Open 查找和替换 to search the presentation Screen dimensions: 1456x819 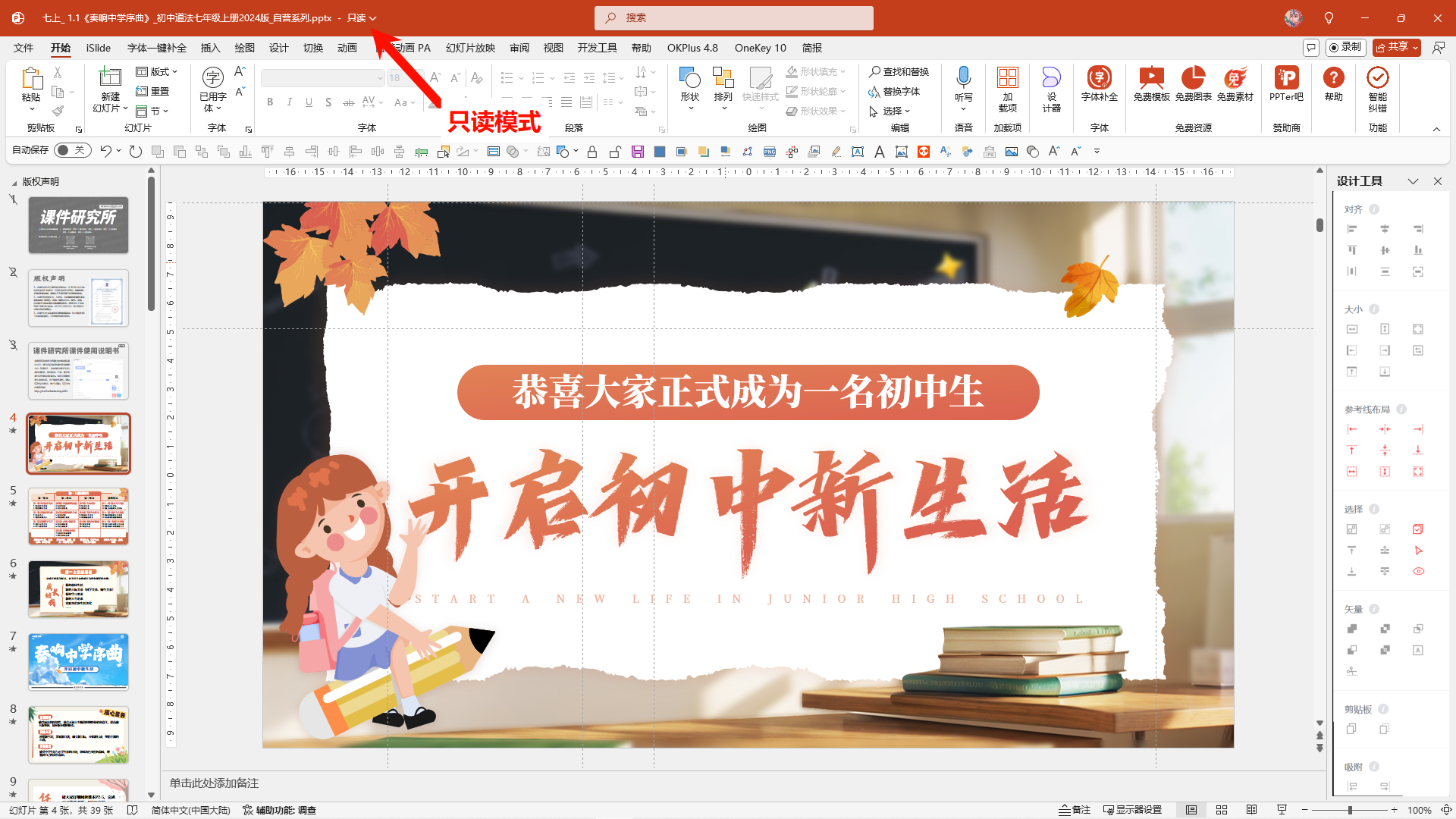pyautogui.click(x=899, y=72)
